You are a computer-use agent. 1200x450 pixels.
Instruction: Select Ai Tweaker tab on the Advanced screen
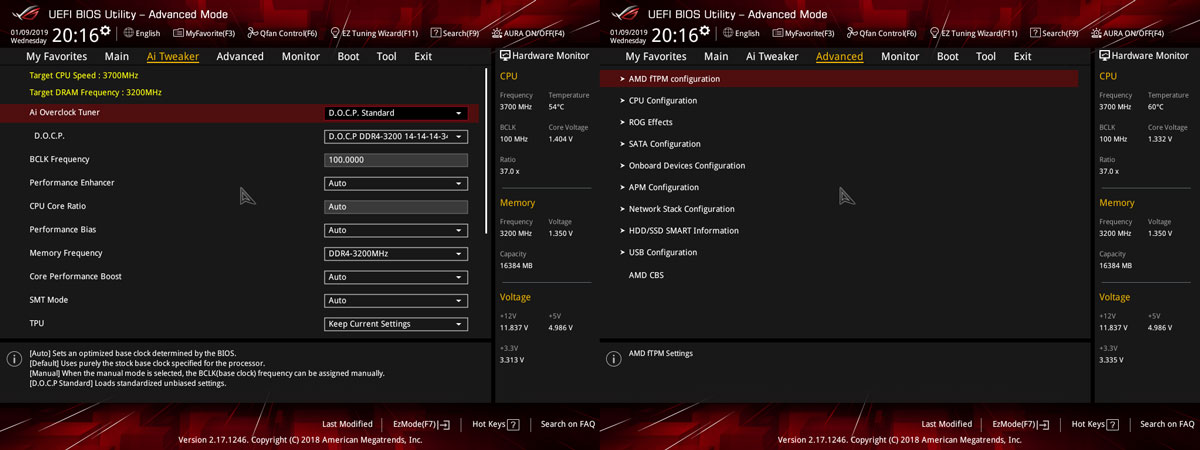pos(772,57)
